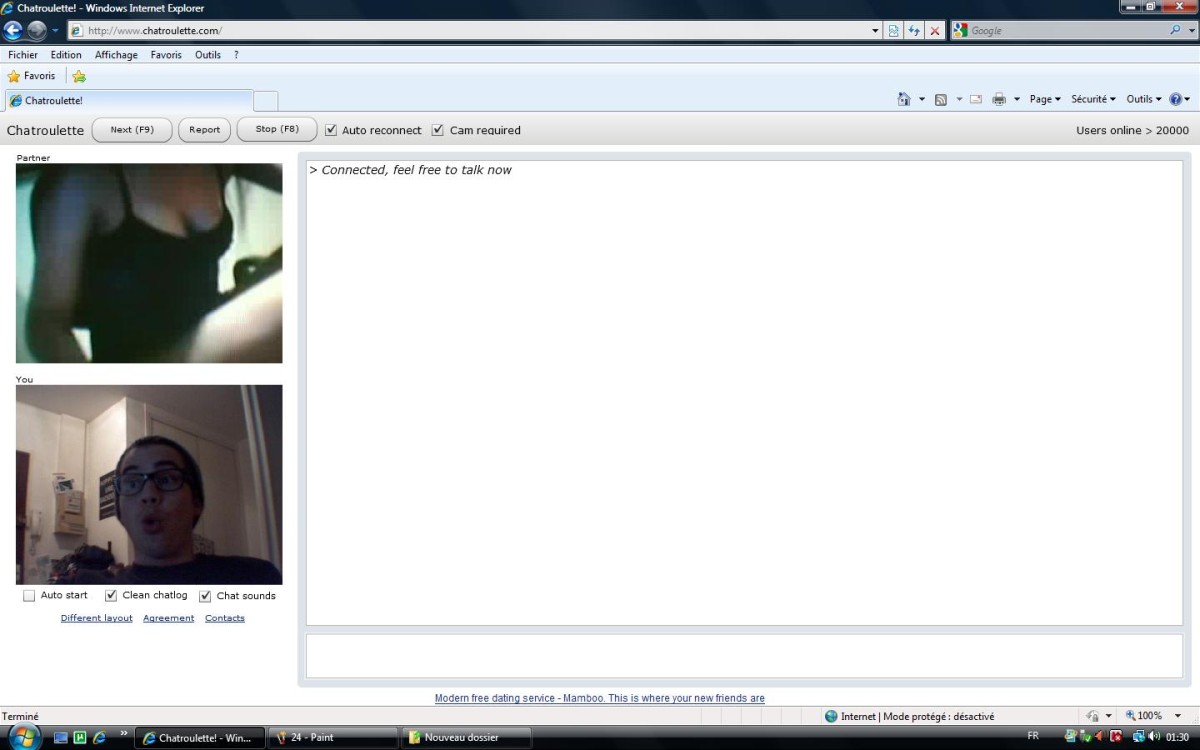This screenshot has width=1200, height=750.
Task: Open the Edition menu
Action: pyautogui.click(x=67, y=55)
